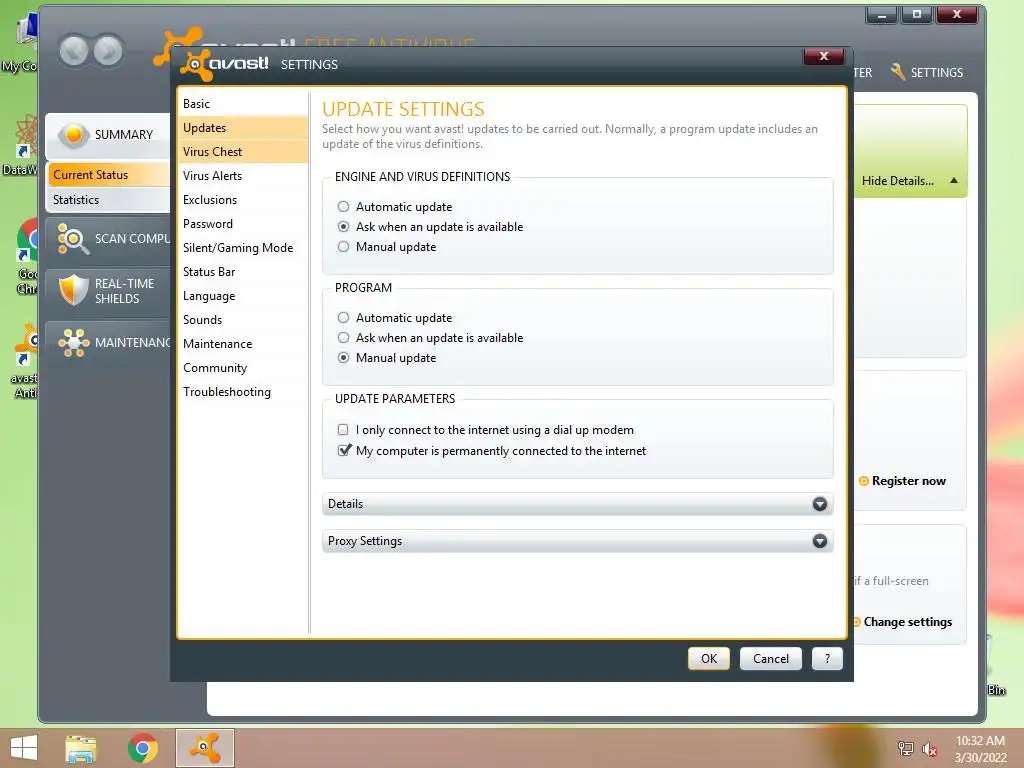This screenshot has width=1024, height=768.
Task: Click the forward arrow navigation button
Action: point(108,51)
